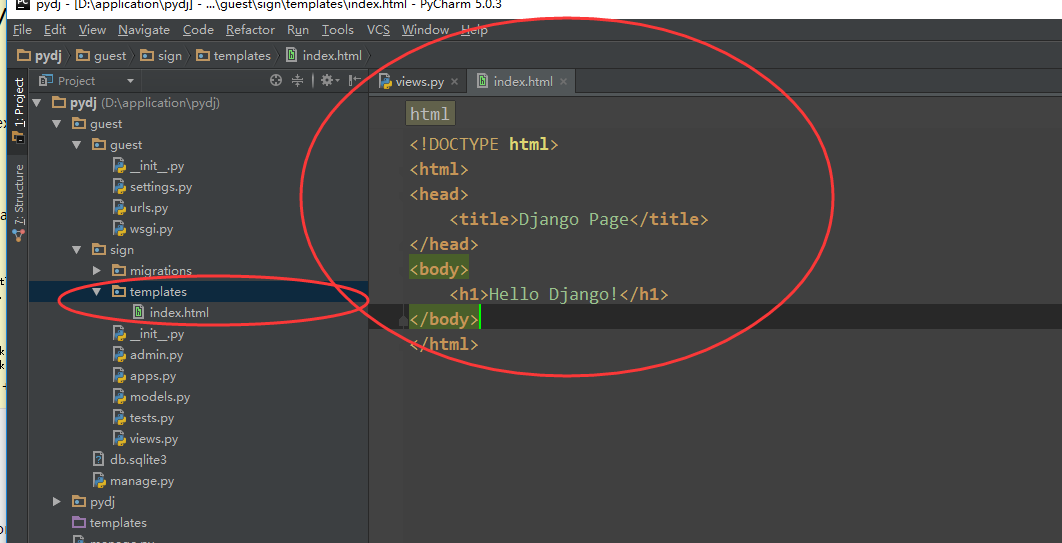Click the code folding marker beside </body>
This screenshot has width=1062, height=543.
point(404,320)
